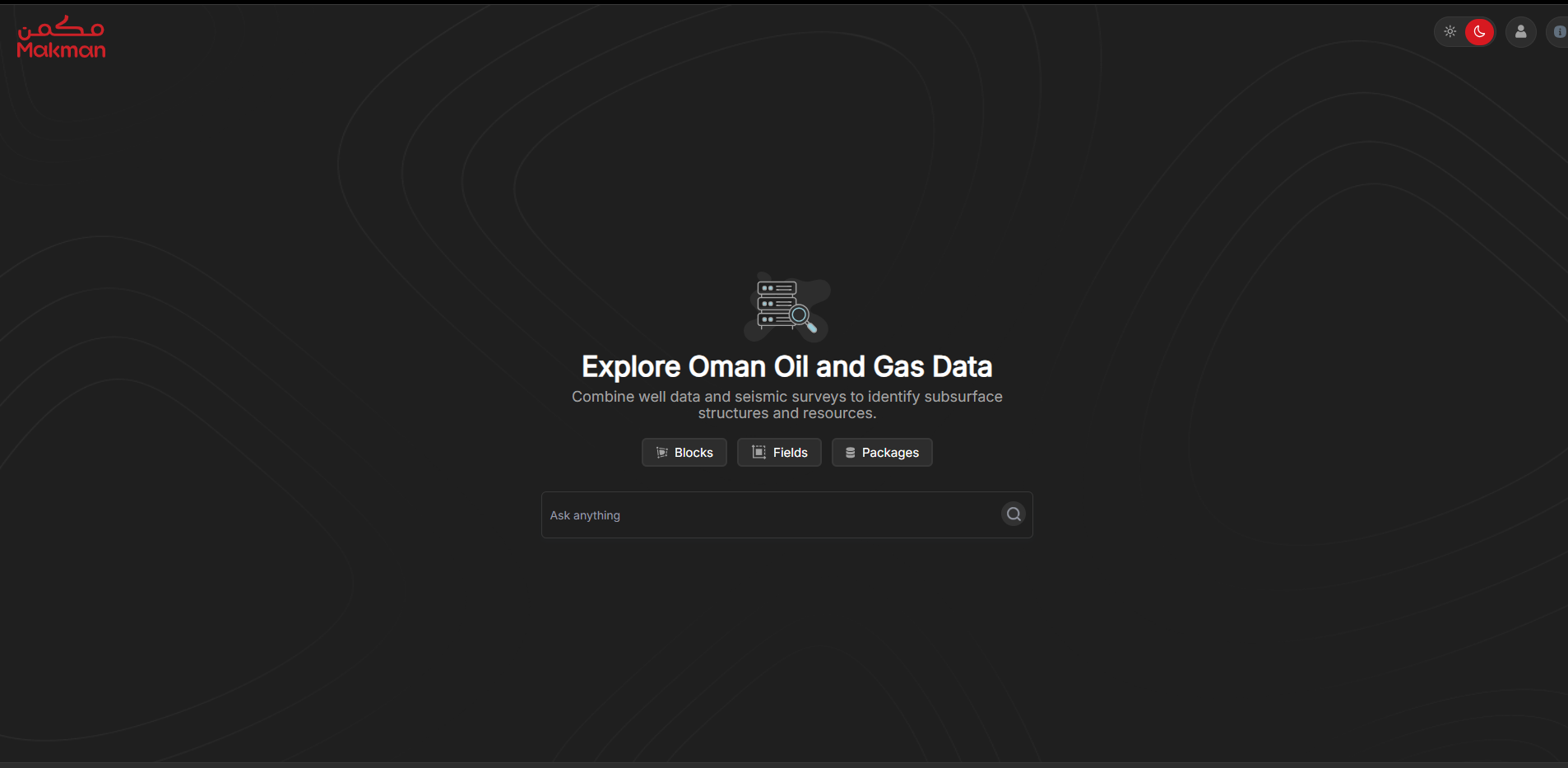The image size is (1568, 768).
Task: Open the Packages section
Action: click(x=882, y=453)
